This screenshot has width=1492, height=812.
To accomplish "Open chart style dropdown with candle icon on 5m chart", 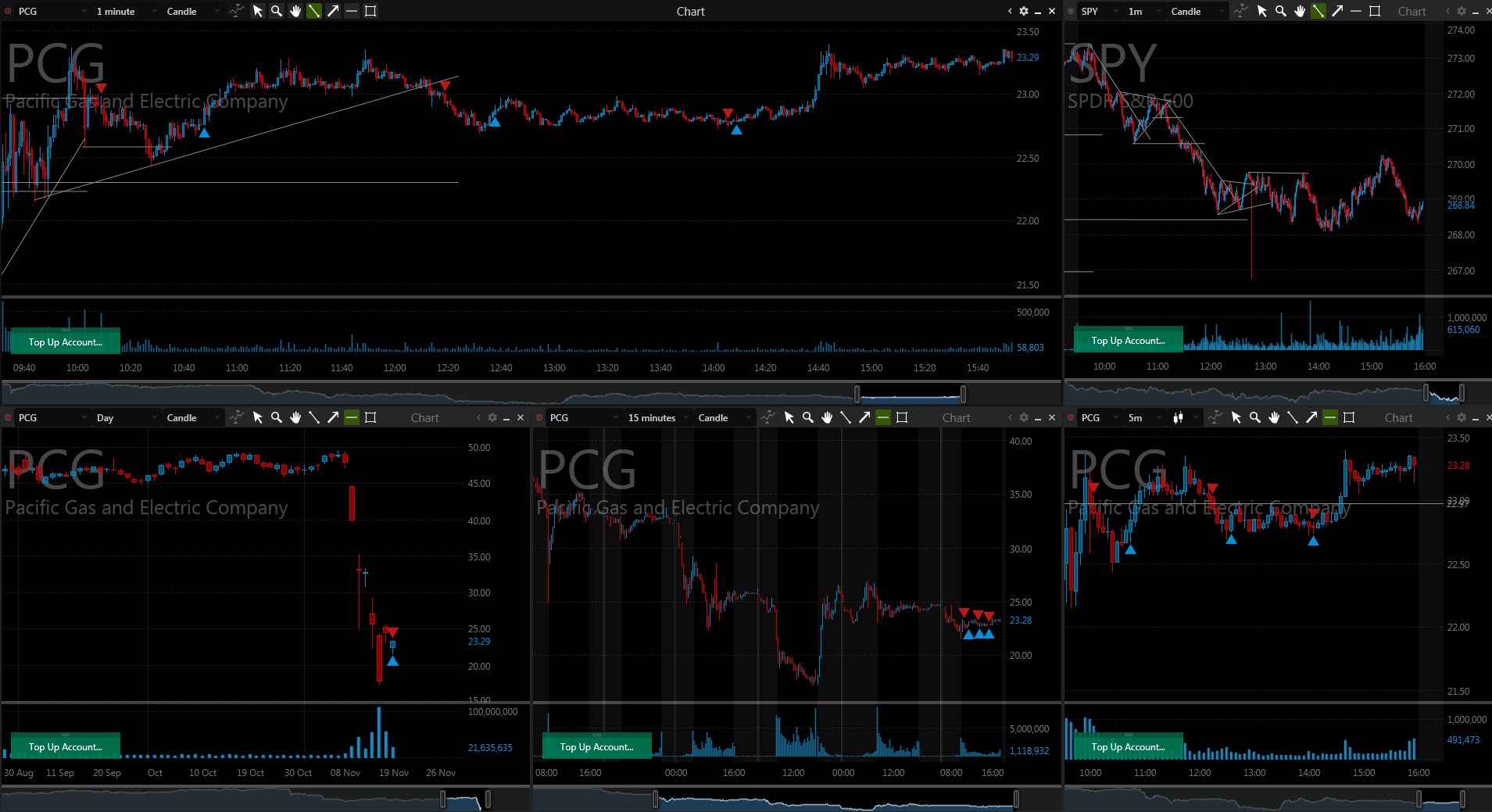I will (1184, 417).
